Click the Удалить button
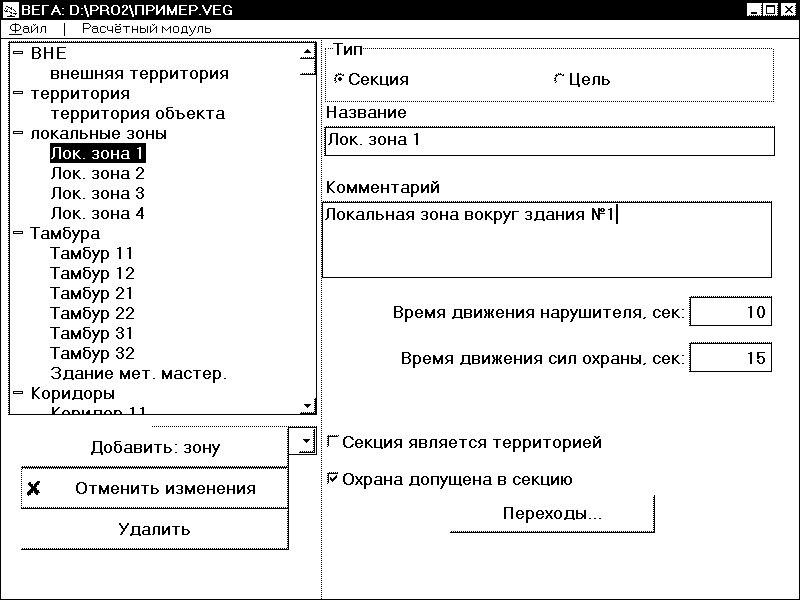This screenshot has height=600, width=800. click(155, 529)
